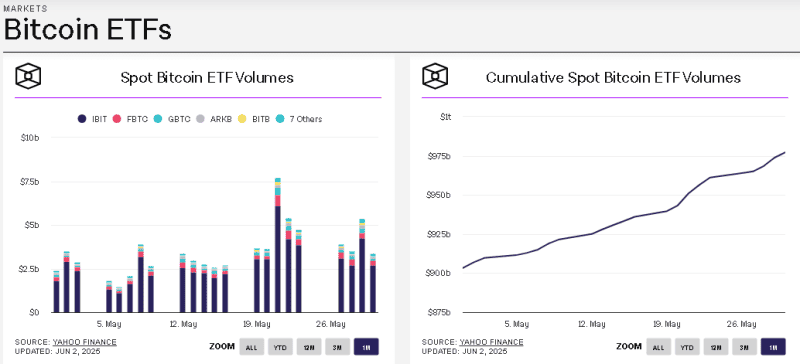Select the 1M zoom on Cumulative Volumes chart
This screenshot has width=800, height=364.
pyautogui.click(x=773, y=347)
